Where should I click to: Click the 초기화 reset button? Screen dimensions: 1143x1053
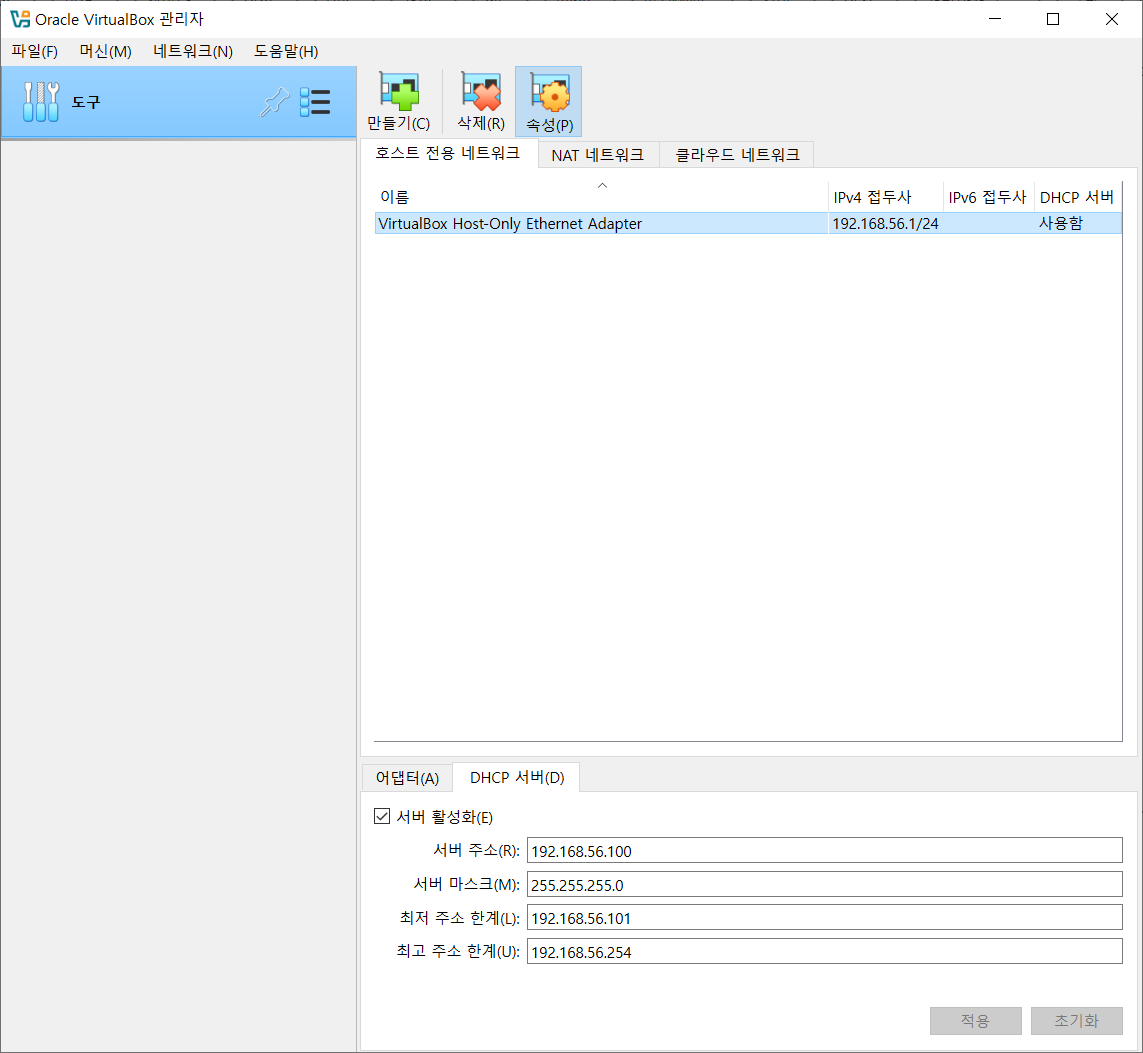[1077, 1021]
